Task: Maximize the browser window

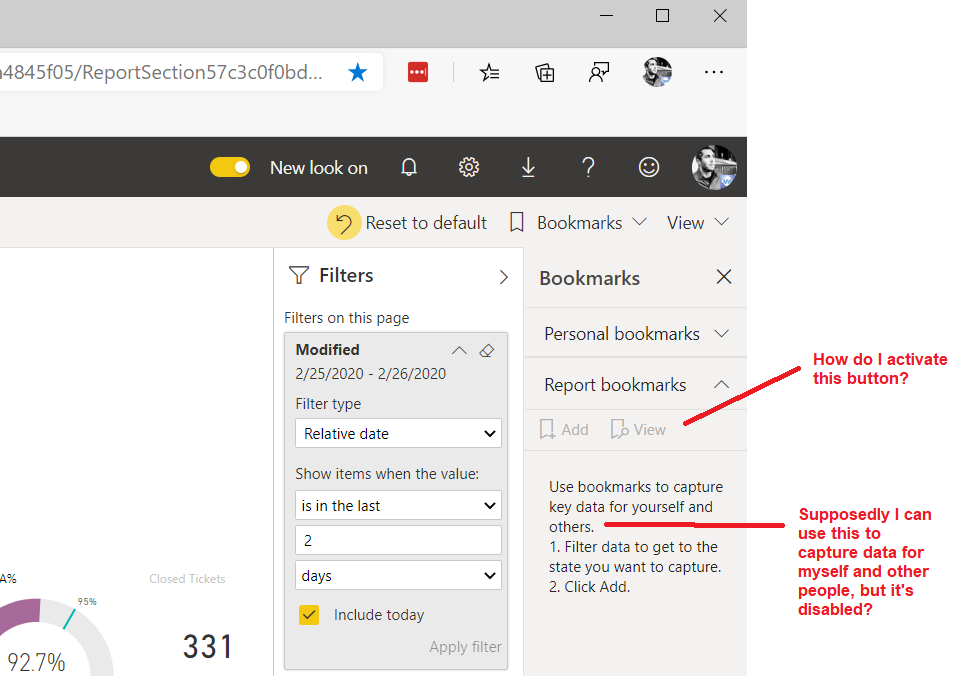Action: click(x=662, y=16)
